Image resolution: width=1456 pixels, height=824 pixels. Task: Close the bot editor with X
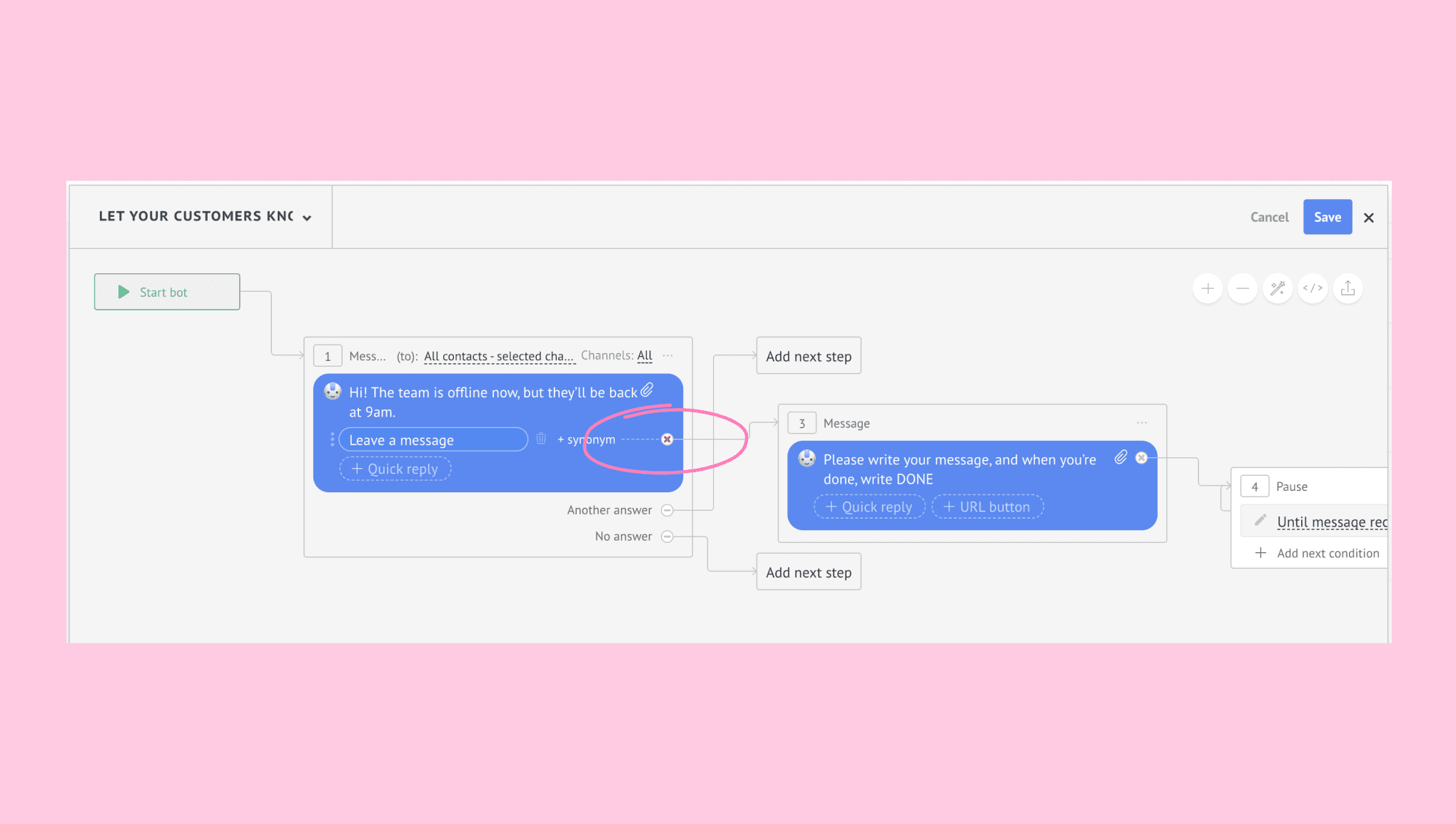pos(1368,218)
